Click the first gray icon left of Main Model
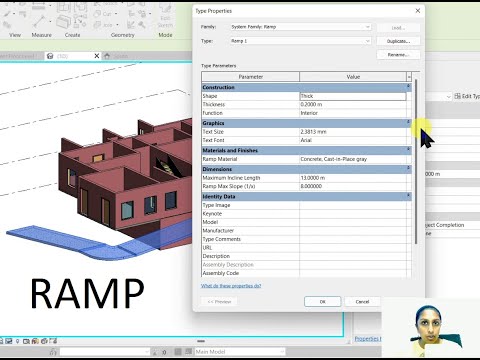 (x=178, y=352)
